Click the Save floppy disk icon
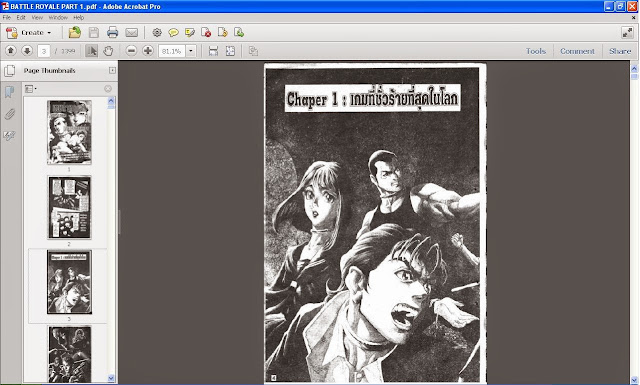 94,32
